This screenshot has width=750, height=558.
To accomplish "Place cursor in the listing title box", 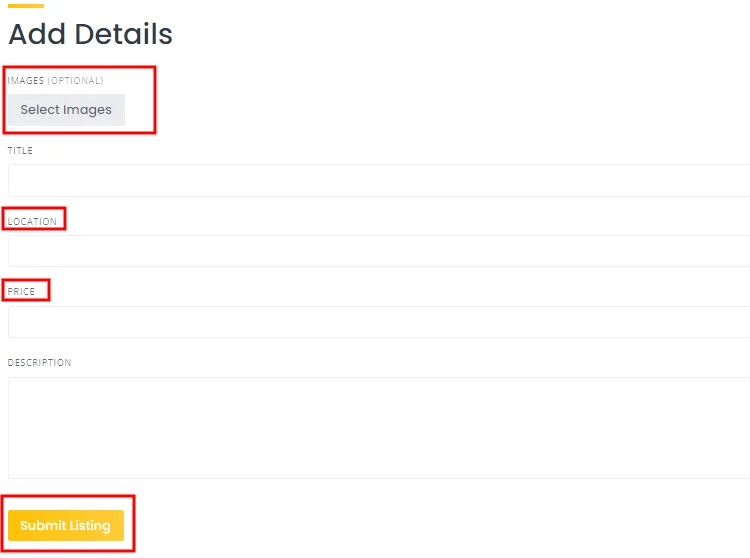I will point(378,181).
